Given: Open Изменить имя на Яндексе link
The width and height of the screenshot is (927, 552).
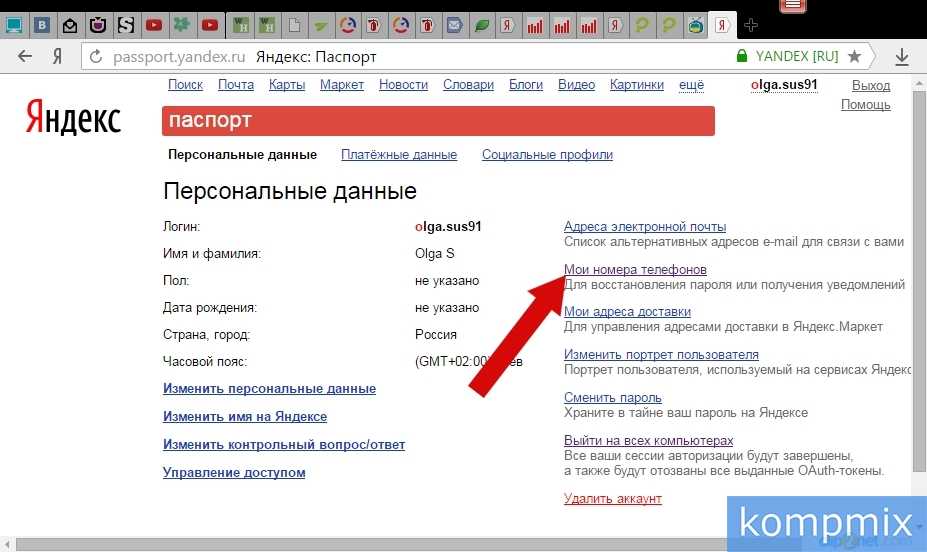Looking at the screenshot, I should (245, 417).
